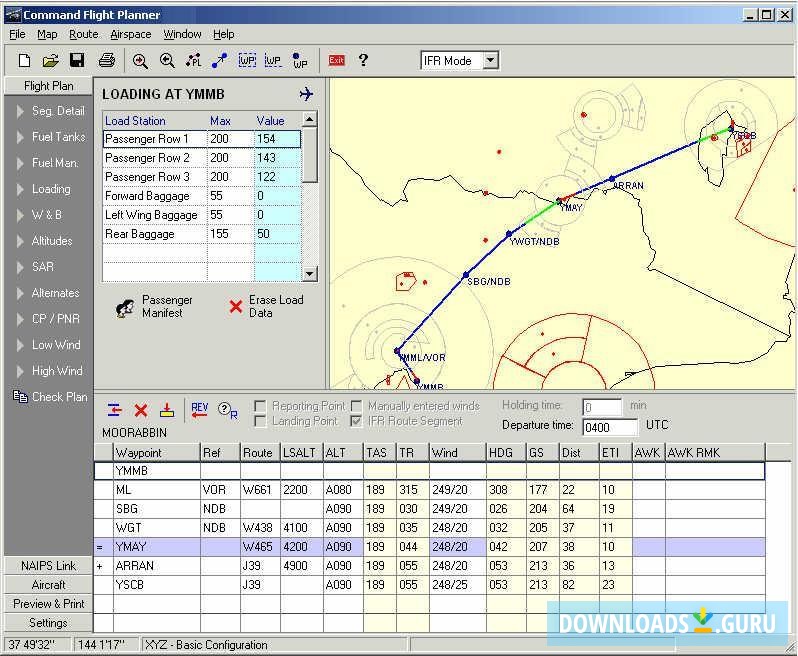The width and height of the screenshot is (798, 656).
Task: Zoom in the map with plus magnifier
Action: [x=140, y=61]
